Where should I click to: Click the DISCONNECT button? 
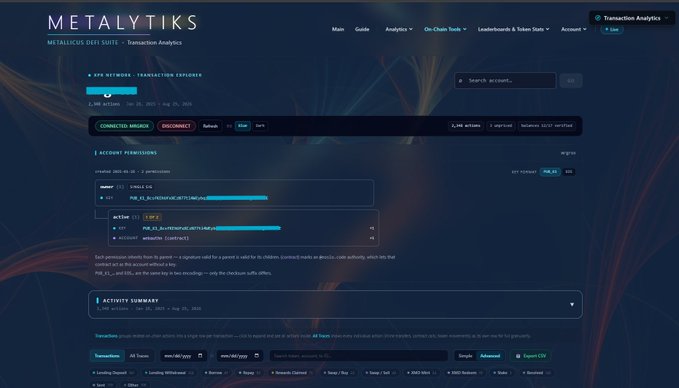[x=176, y=126]
